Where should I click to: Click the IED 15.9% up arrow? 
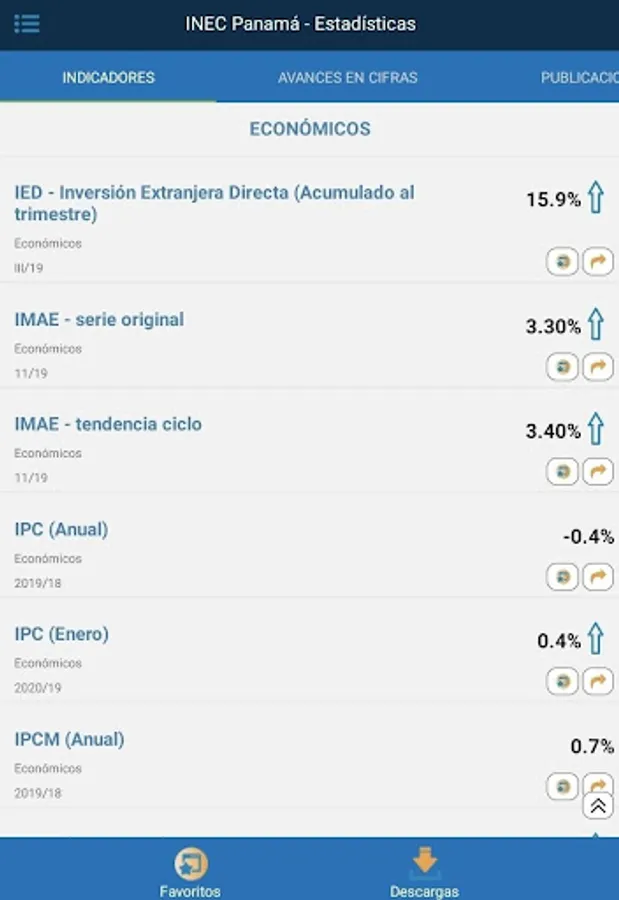point(596,198)
